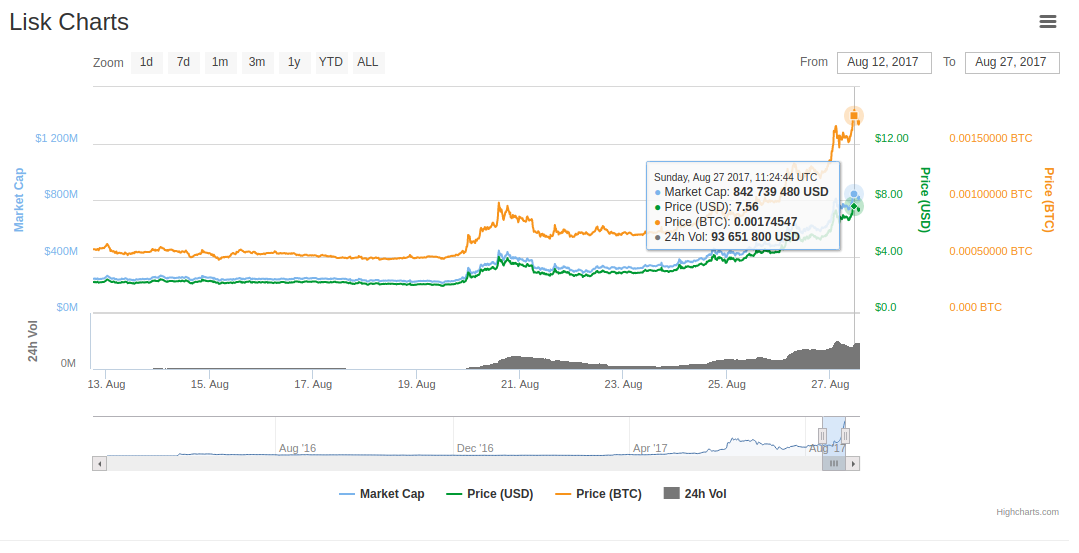
Task: Click the Market Cap axis title
Action: click(19, 199)
